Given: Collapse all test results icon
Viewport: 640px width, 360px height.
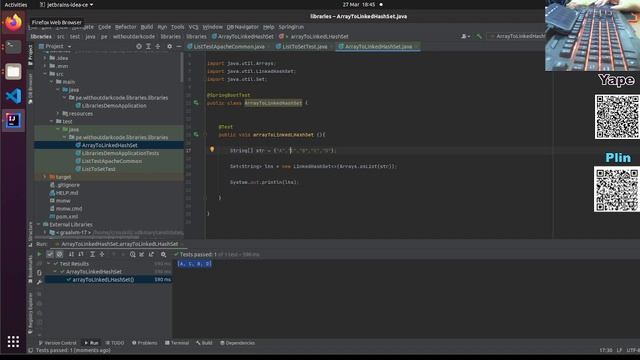Looking at the screenshot, I should [x=102, y=254].
